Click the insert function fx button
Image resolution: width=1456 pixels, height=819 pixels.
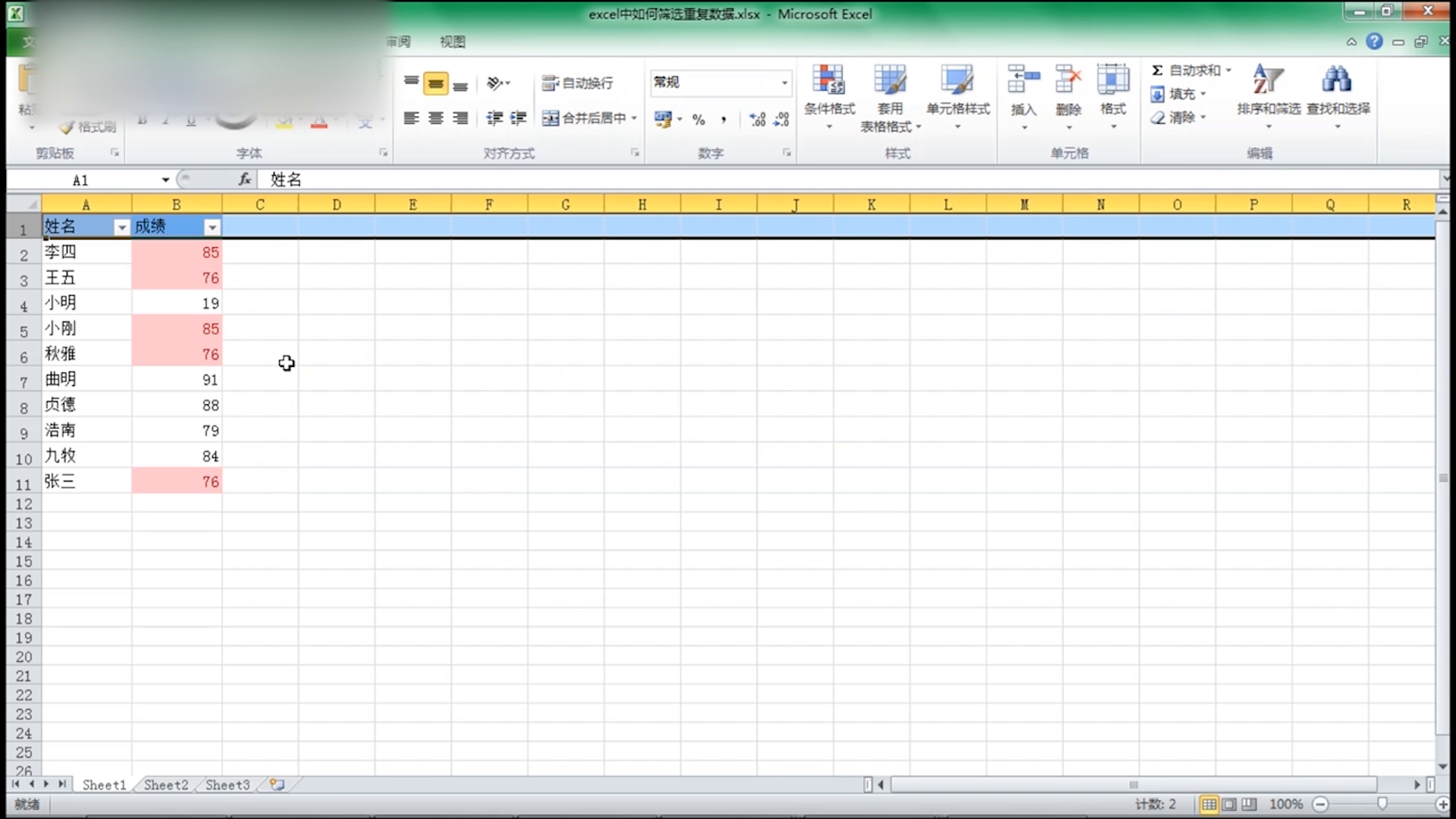click(244, 180)
